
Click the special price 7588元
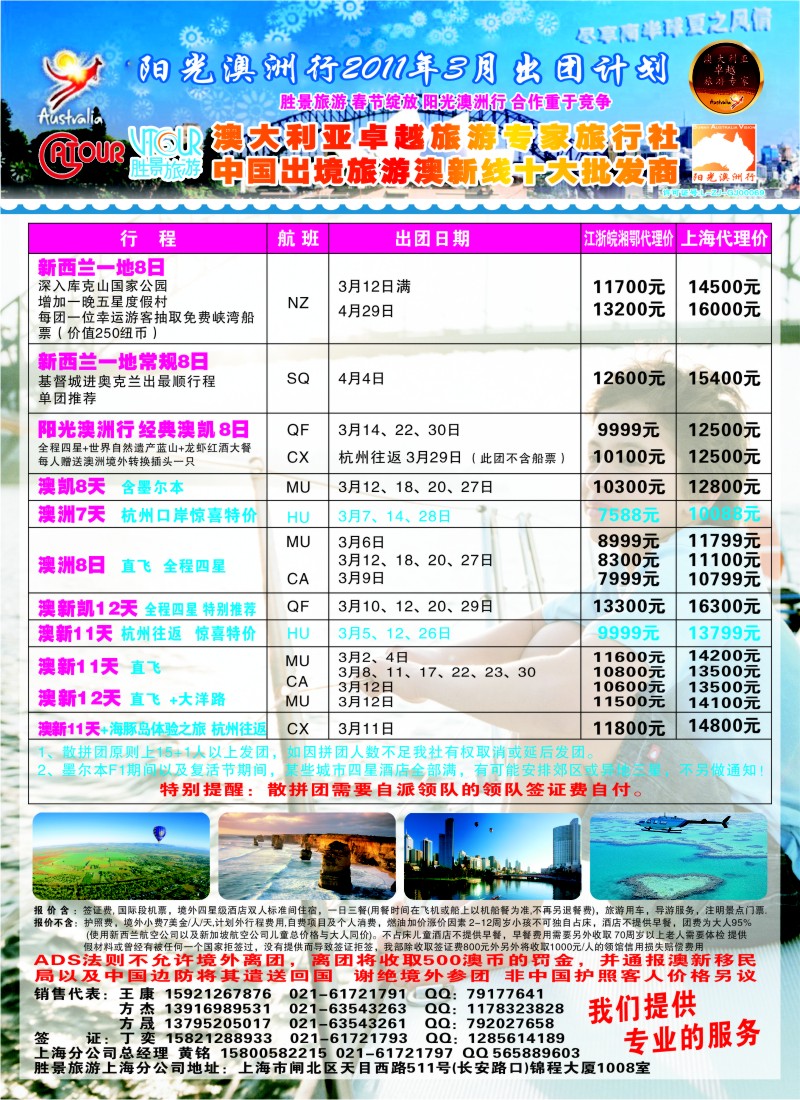(628, 515)
